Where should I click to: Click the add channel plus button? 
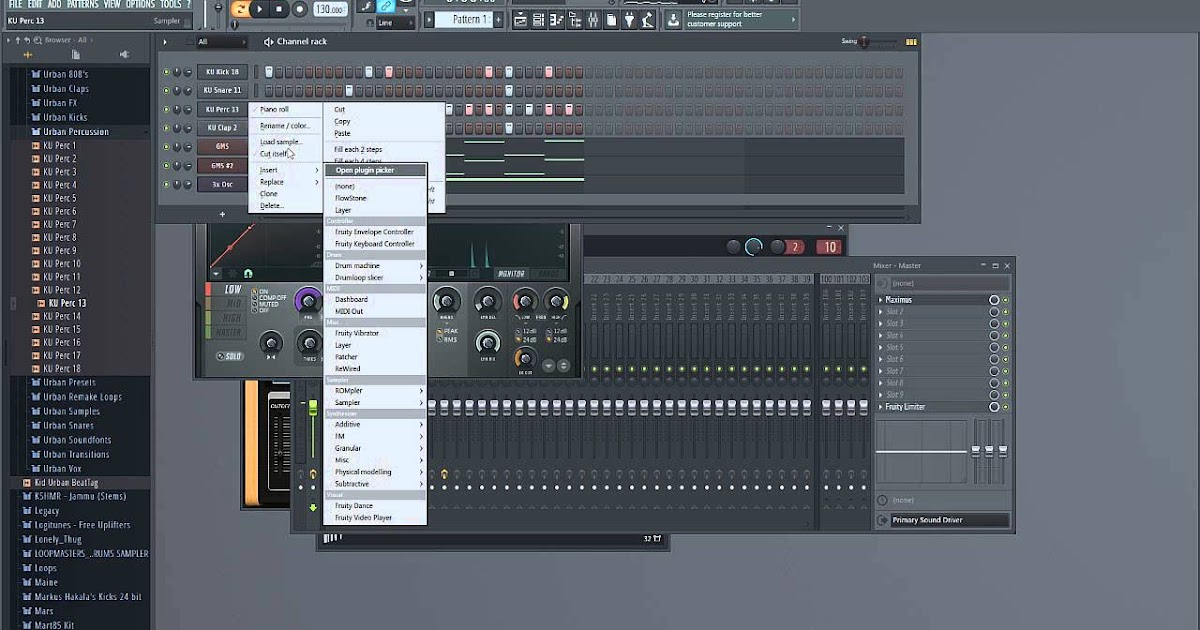coord(223,214)
